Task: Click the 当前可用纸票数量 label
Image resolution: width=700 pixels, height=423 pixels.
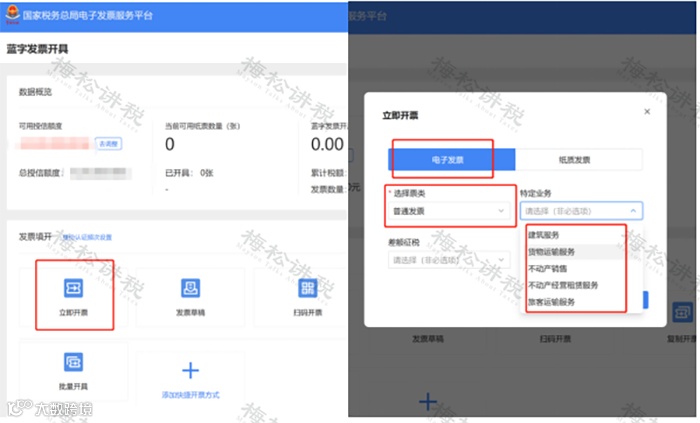Action: click(x=202, y=126)
